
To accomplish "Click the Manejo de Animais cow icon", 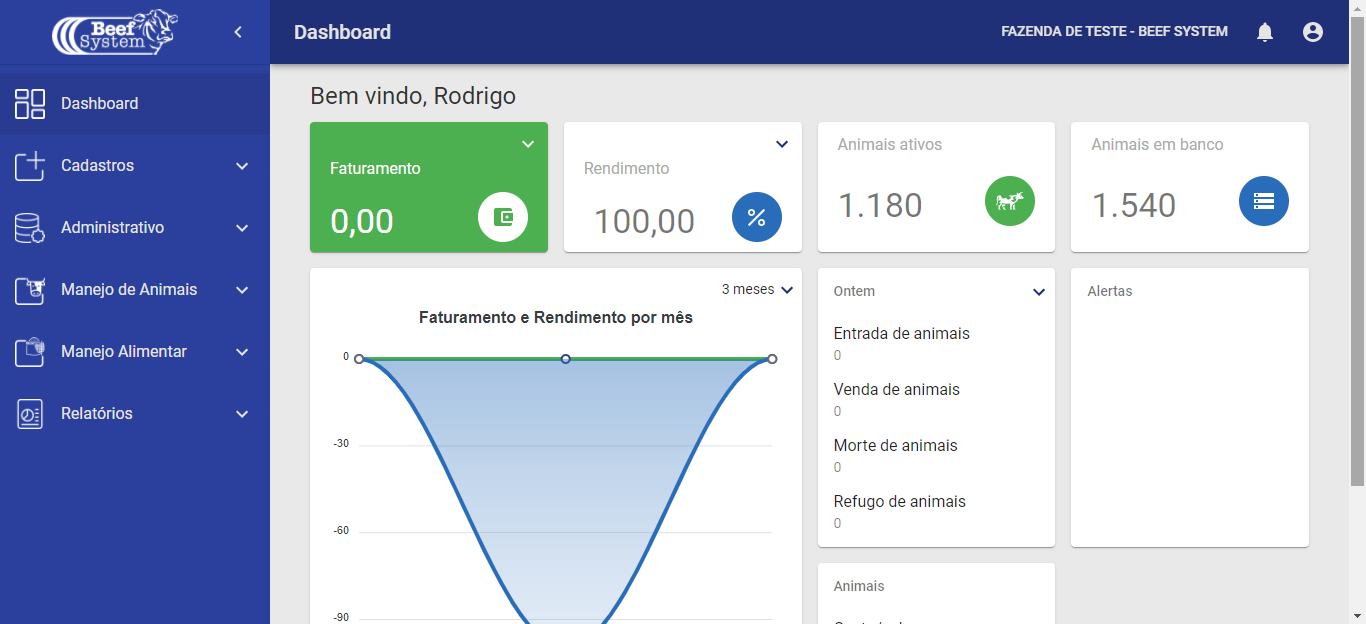I will 30,290.
